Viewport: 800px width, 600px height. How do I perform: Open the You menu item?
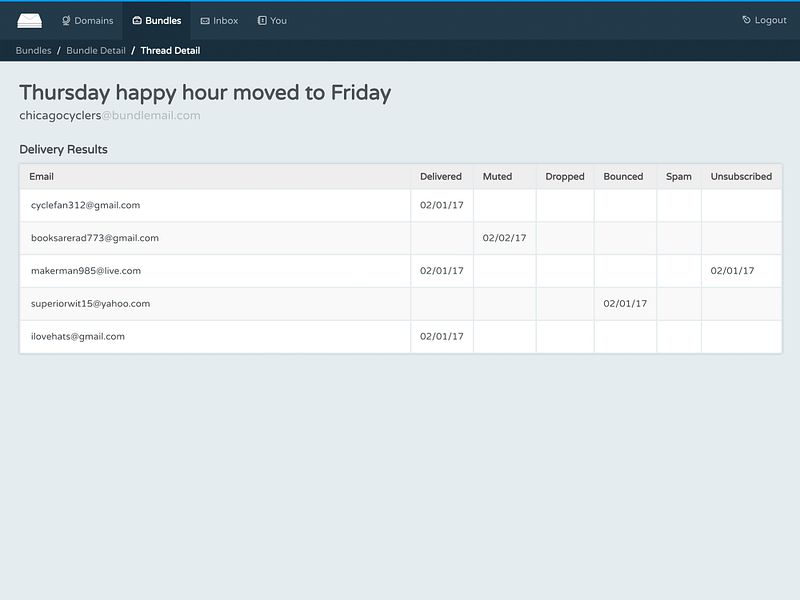coord(272,20)
